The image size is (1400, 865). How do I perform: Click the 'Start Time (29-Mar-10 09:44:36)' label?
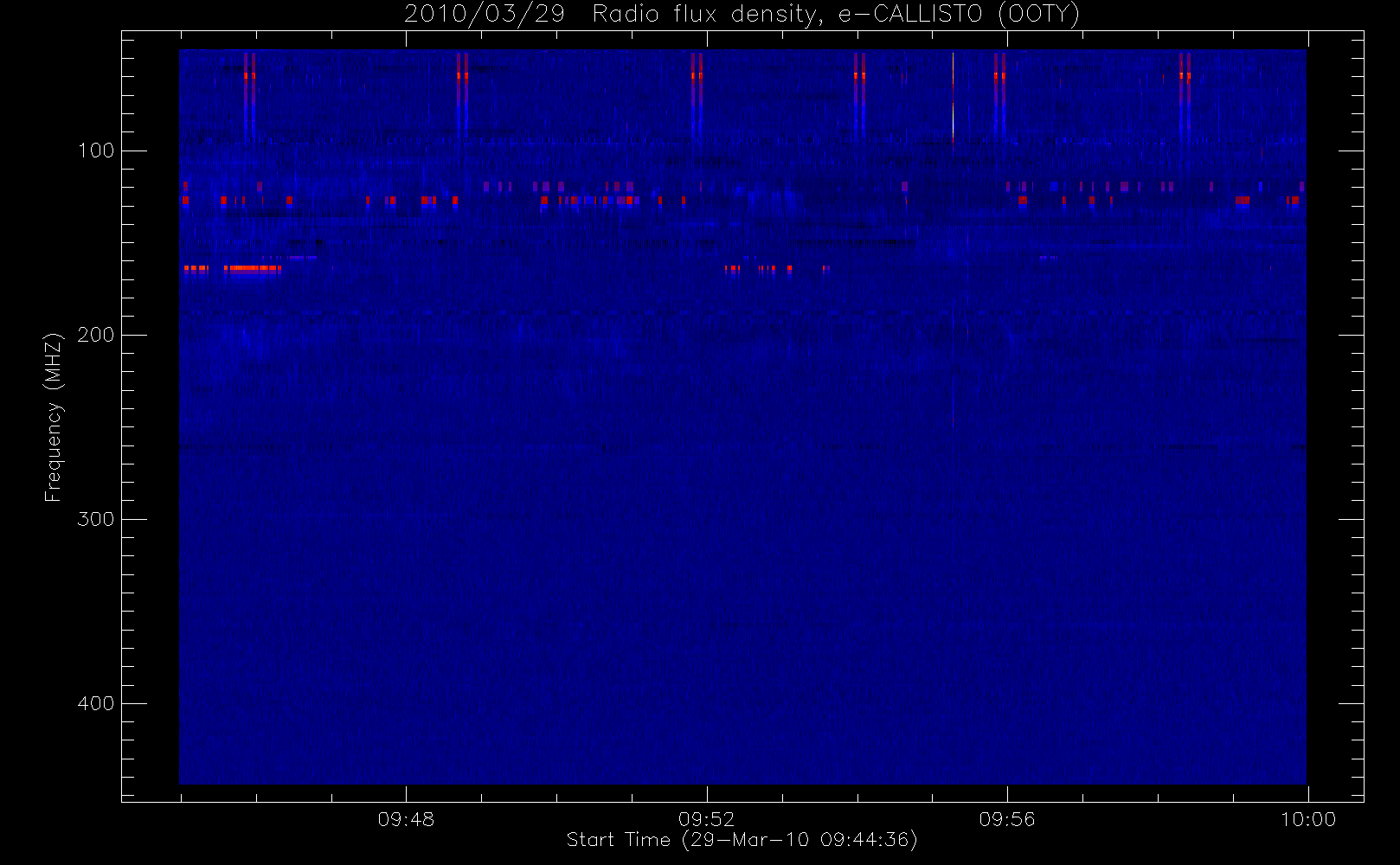point(742,840)
